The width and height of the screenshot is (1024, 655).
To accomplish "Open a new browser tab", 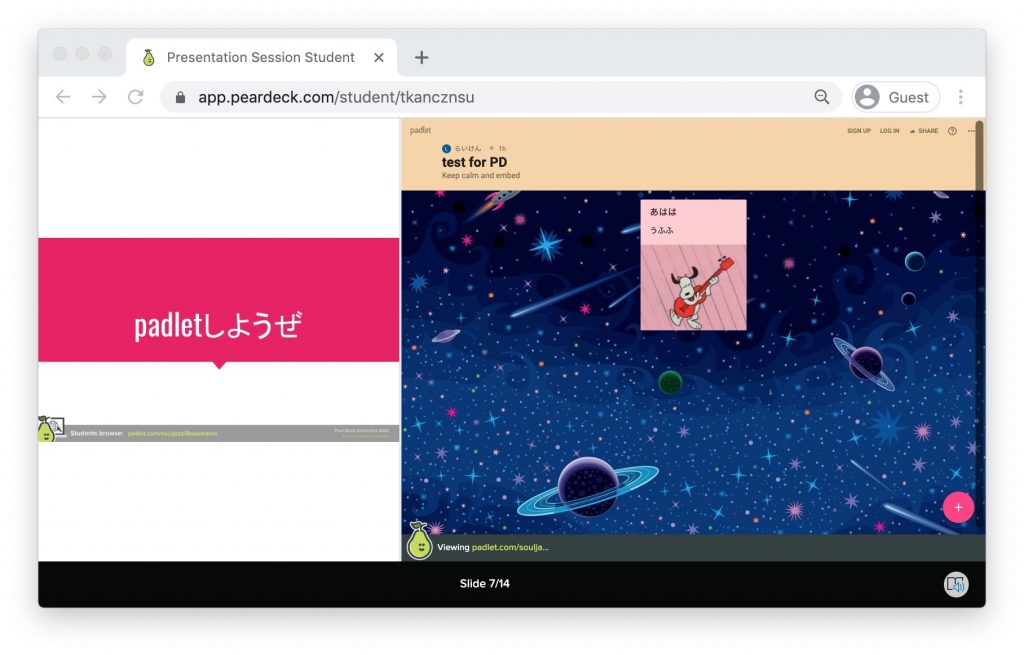I will pyautogui.click(x=422, y=57).
